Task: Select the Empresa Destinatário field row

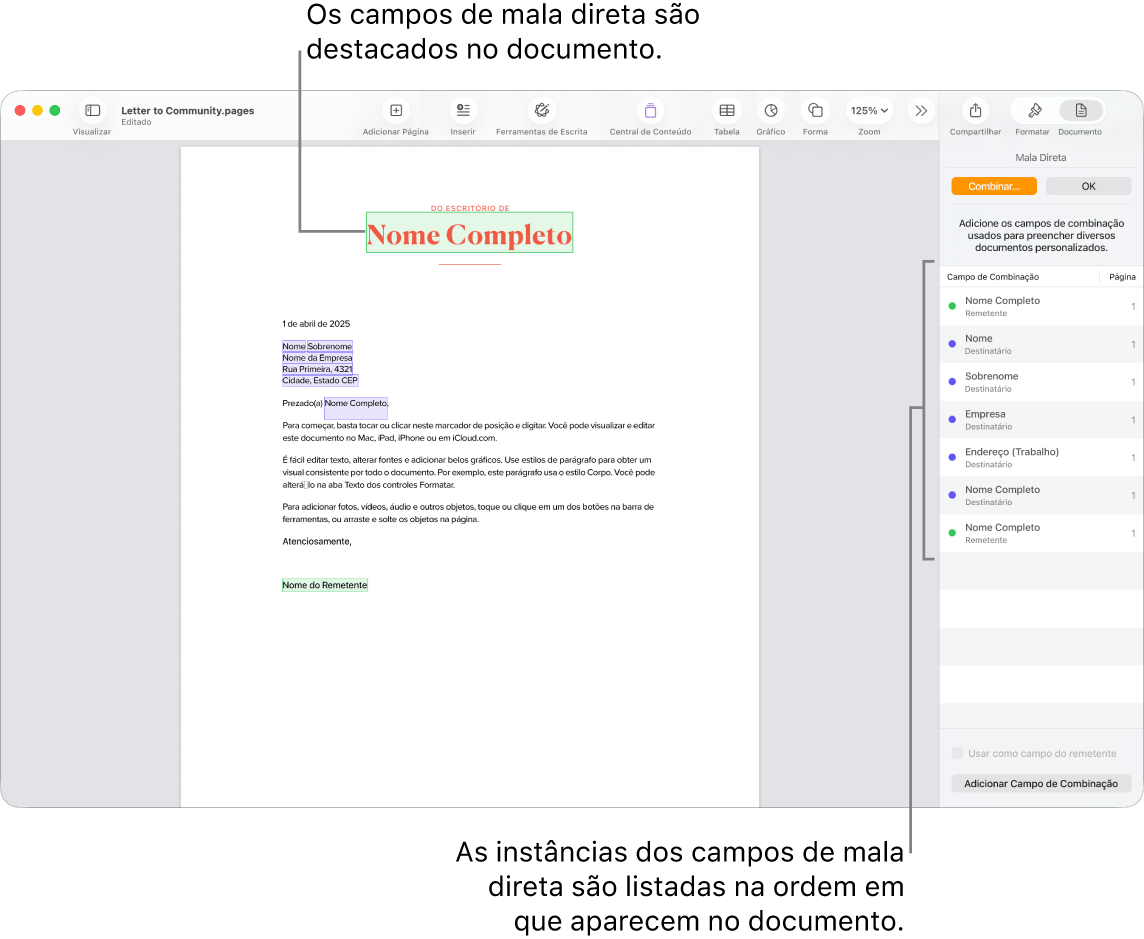Action: click(x=1041, y=420)
